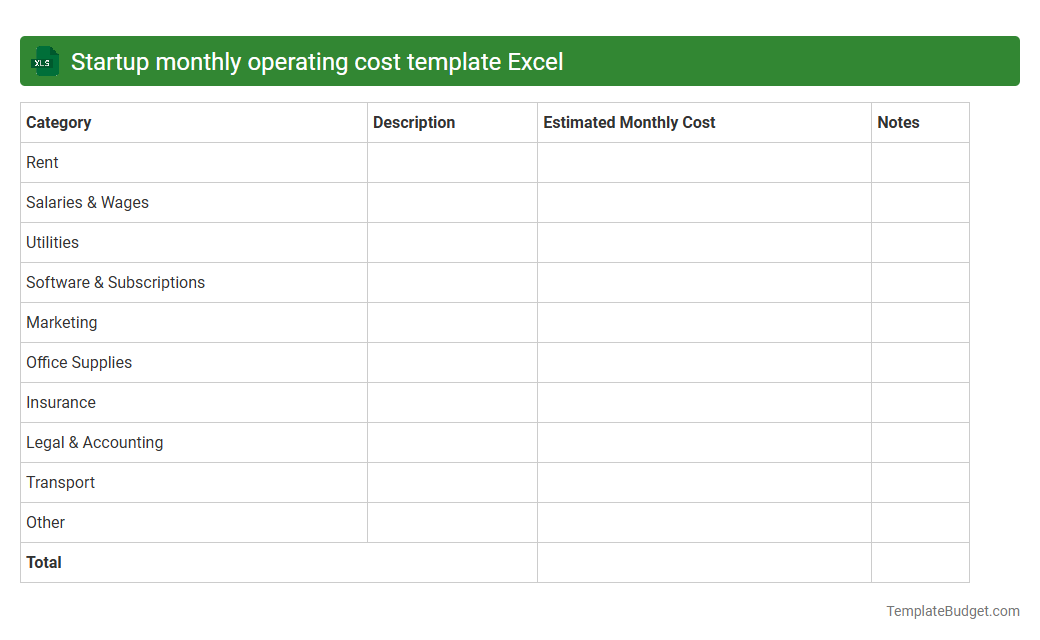This screenshot has width=1040, height=640.
Task: Click the Category column header
Action: coord(58,122)
